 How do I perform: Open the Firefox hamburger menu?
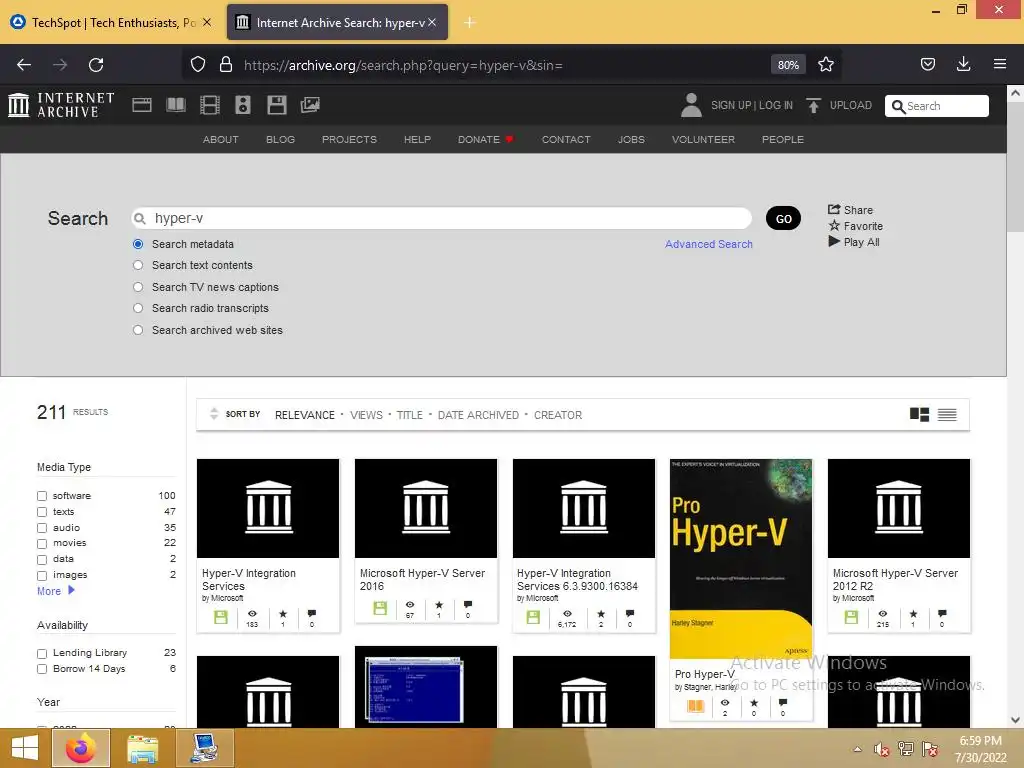(1000, 64)
